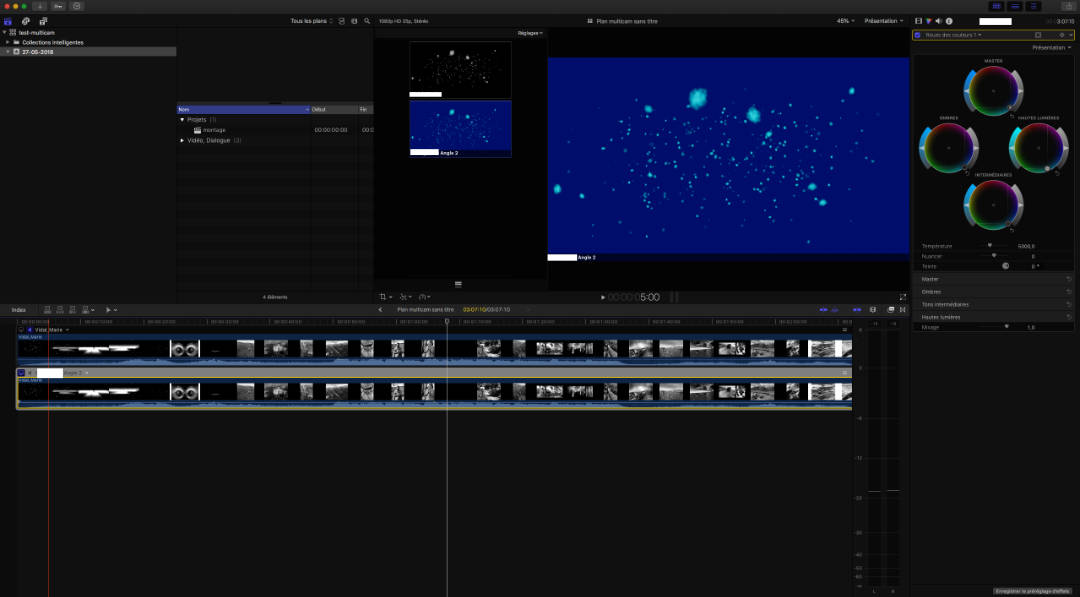This screenshot has width=1080, height=597.
Task: Click the Background Tasks toolbar button
Action: pos(76,6)
